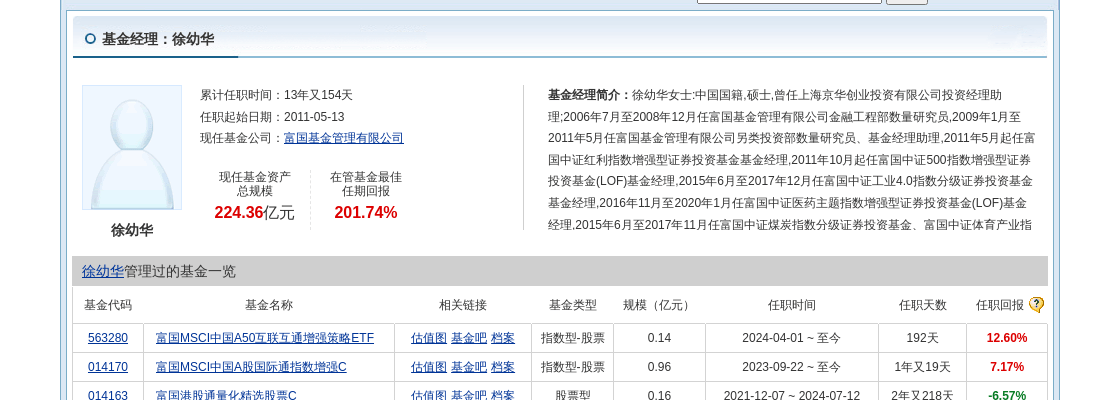Image resolution: width=1120 pixels, height=400 pixels.
Task: Click the 12.60% return value
Action: point(1007,338)
